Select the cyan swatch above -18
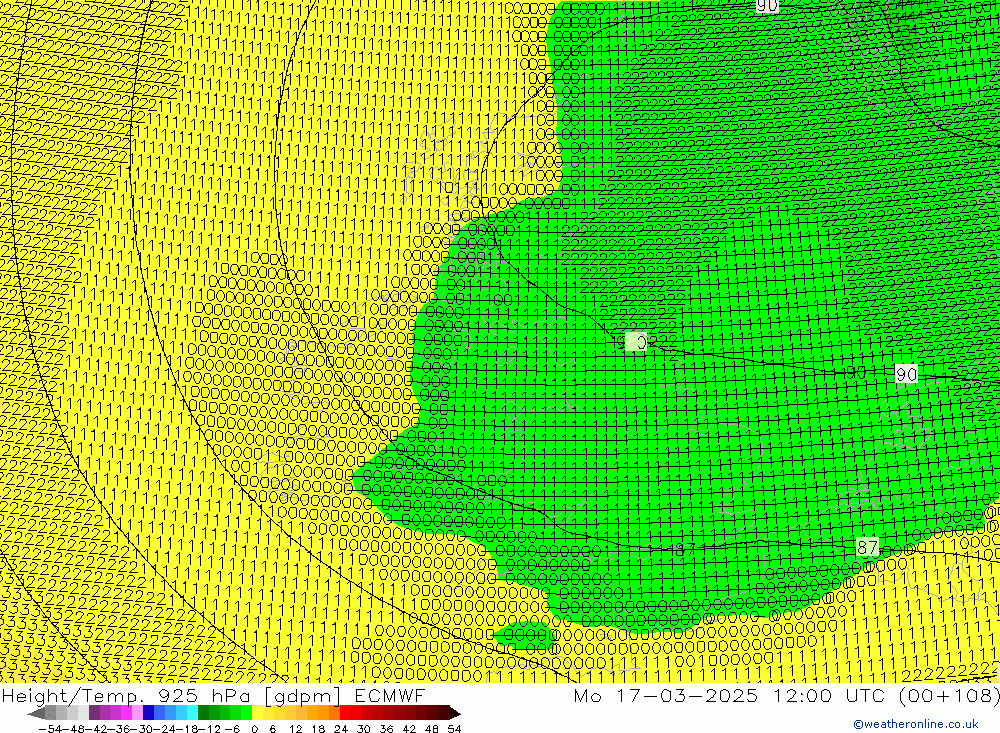 coord(192,713)
